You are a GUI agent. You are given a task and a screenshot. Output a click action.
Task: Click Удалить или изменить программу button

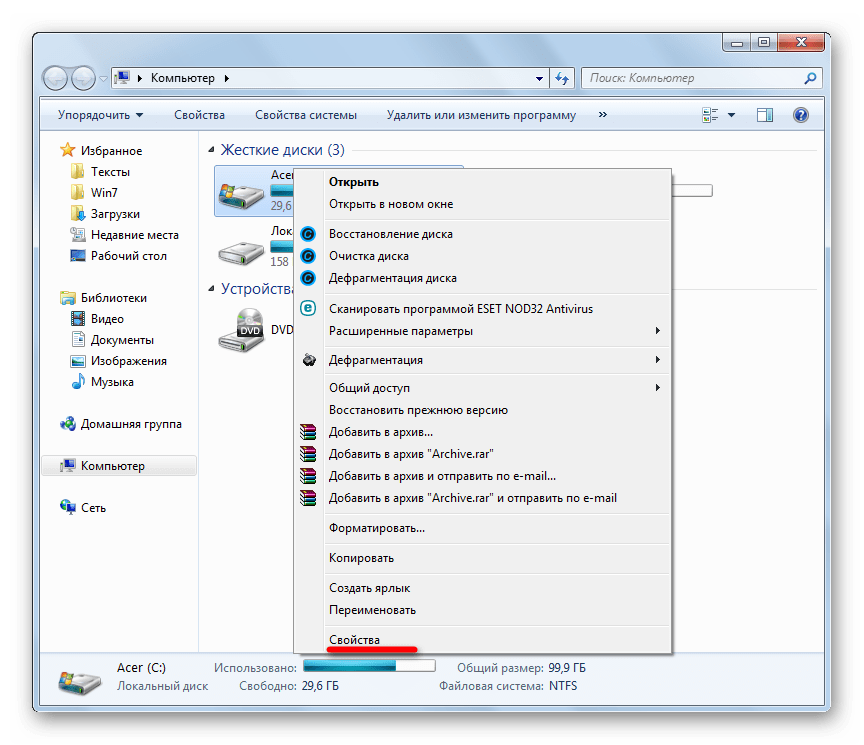point(481,115)
